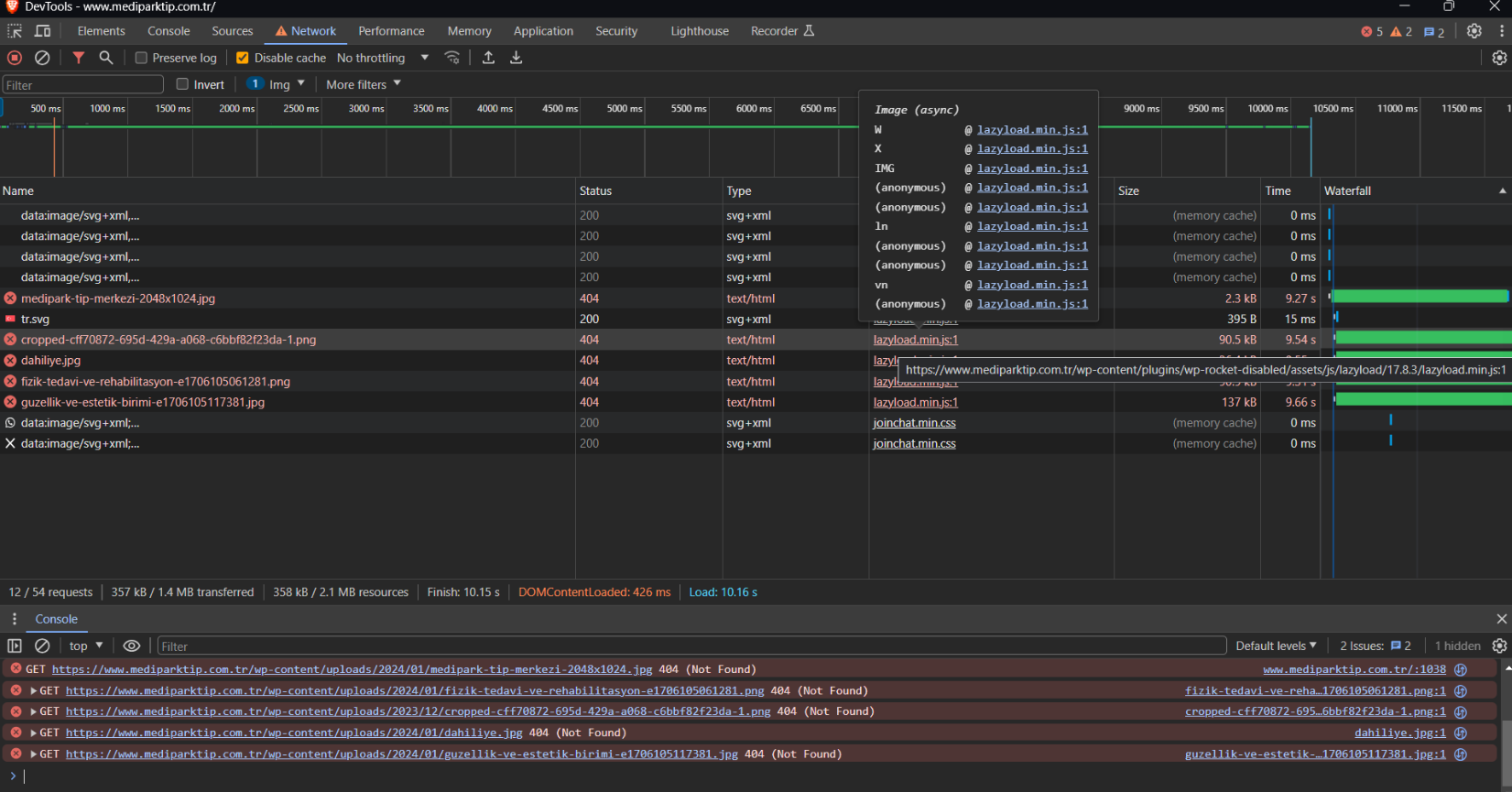Click the AI assist icon on dahiliye.jpg error
This screenshot has width=1512, height=792.
(x=1461, y=732)
